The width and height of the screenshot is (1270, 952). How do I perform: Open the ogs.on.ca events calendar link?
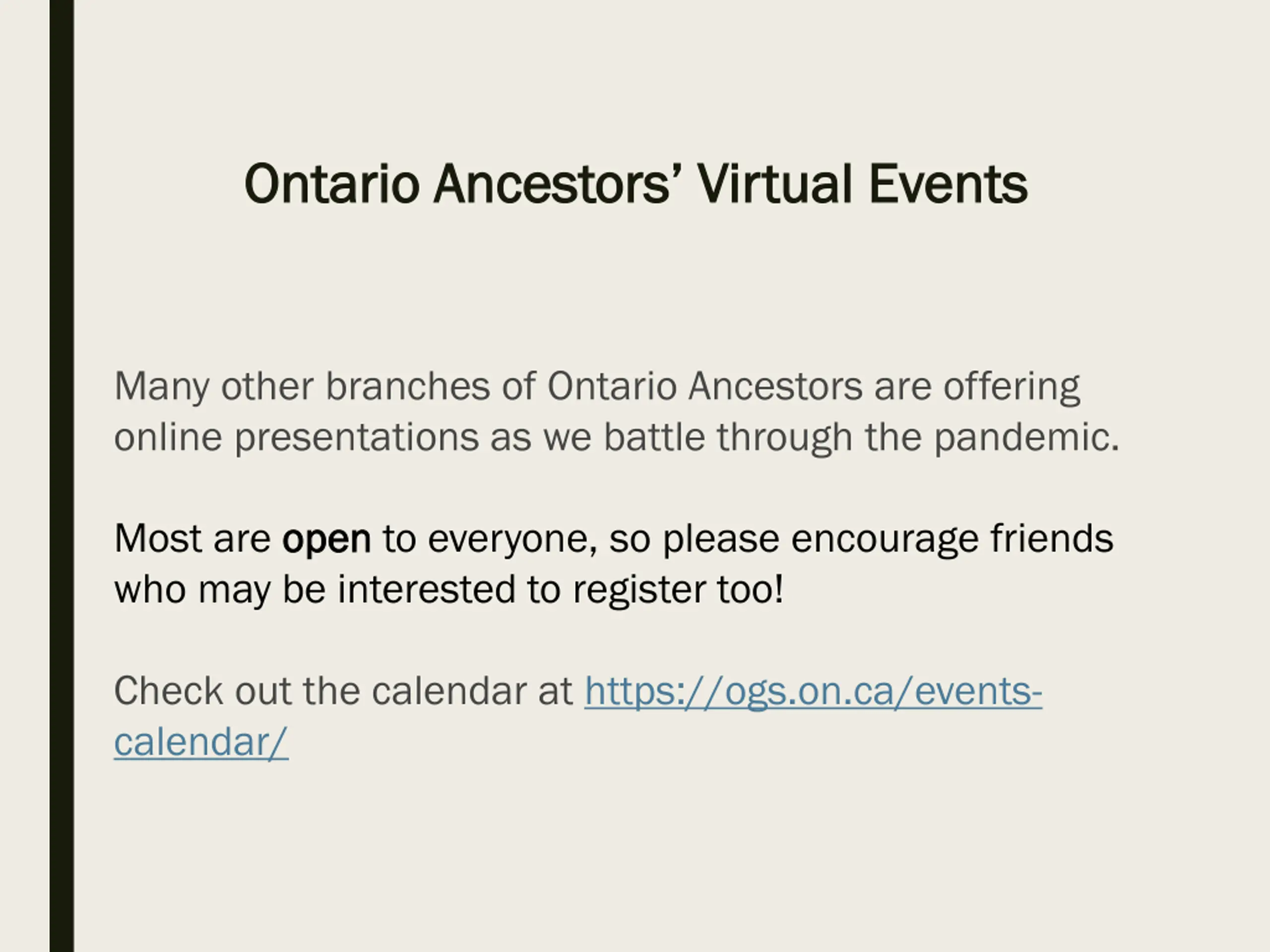tap(813, 692)
